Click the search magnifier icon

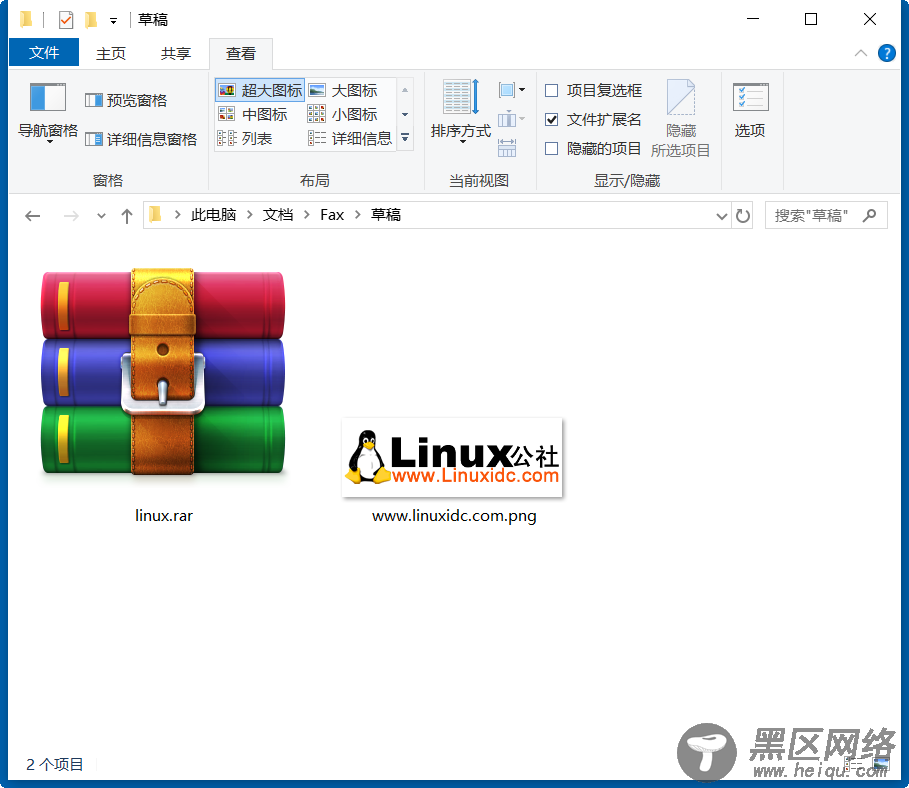point(870,216)
